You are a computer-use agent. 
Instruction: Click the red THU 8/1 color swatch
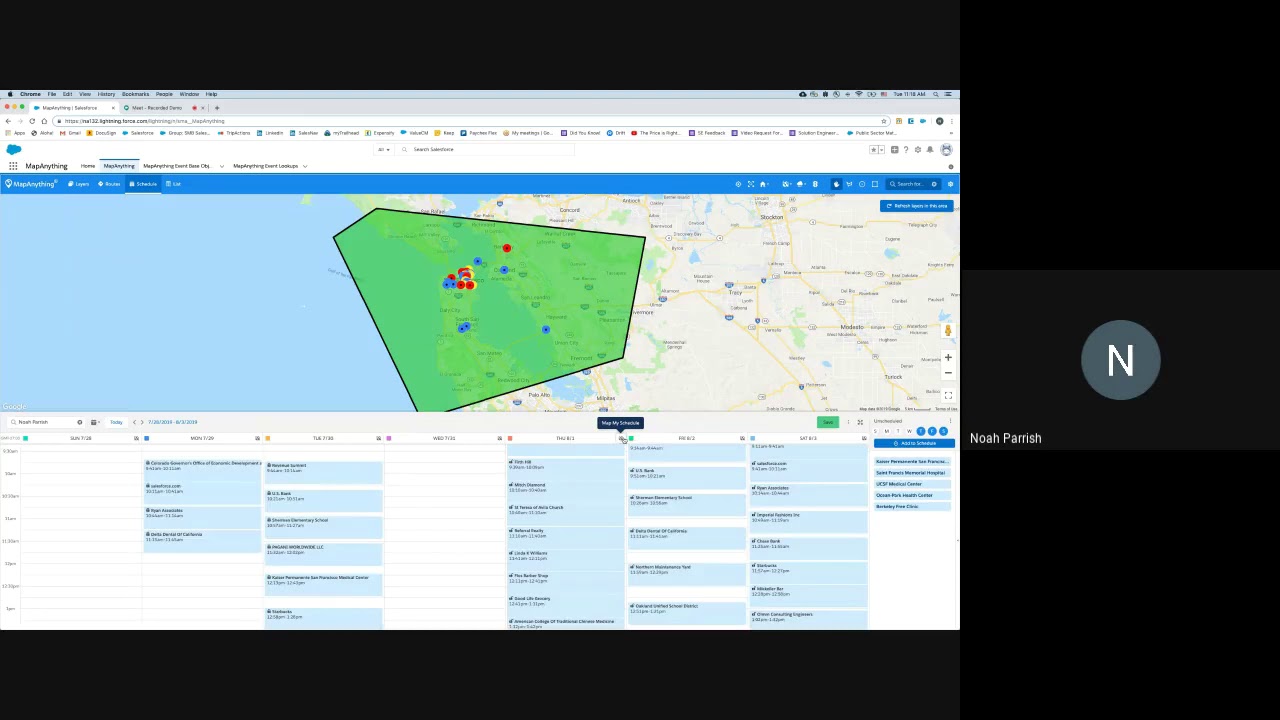coord(510,438)
